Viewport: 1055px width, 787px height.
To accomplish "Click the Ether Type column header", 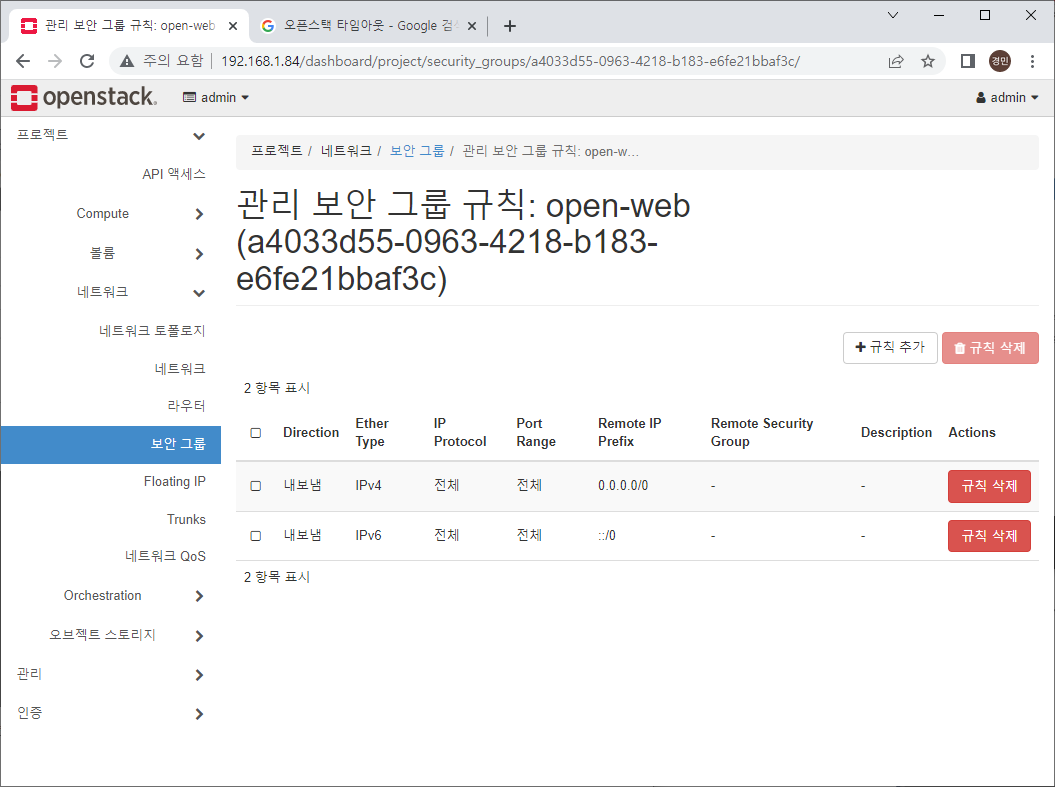I will tap(372, 433).
